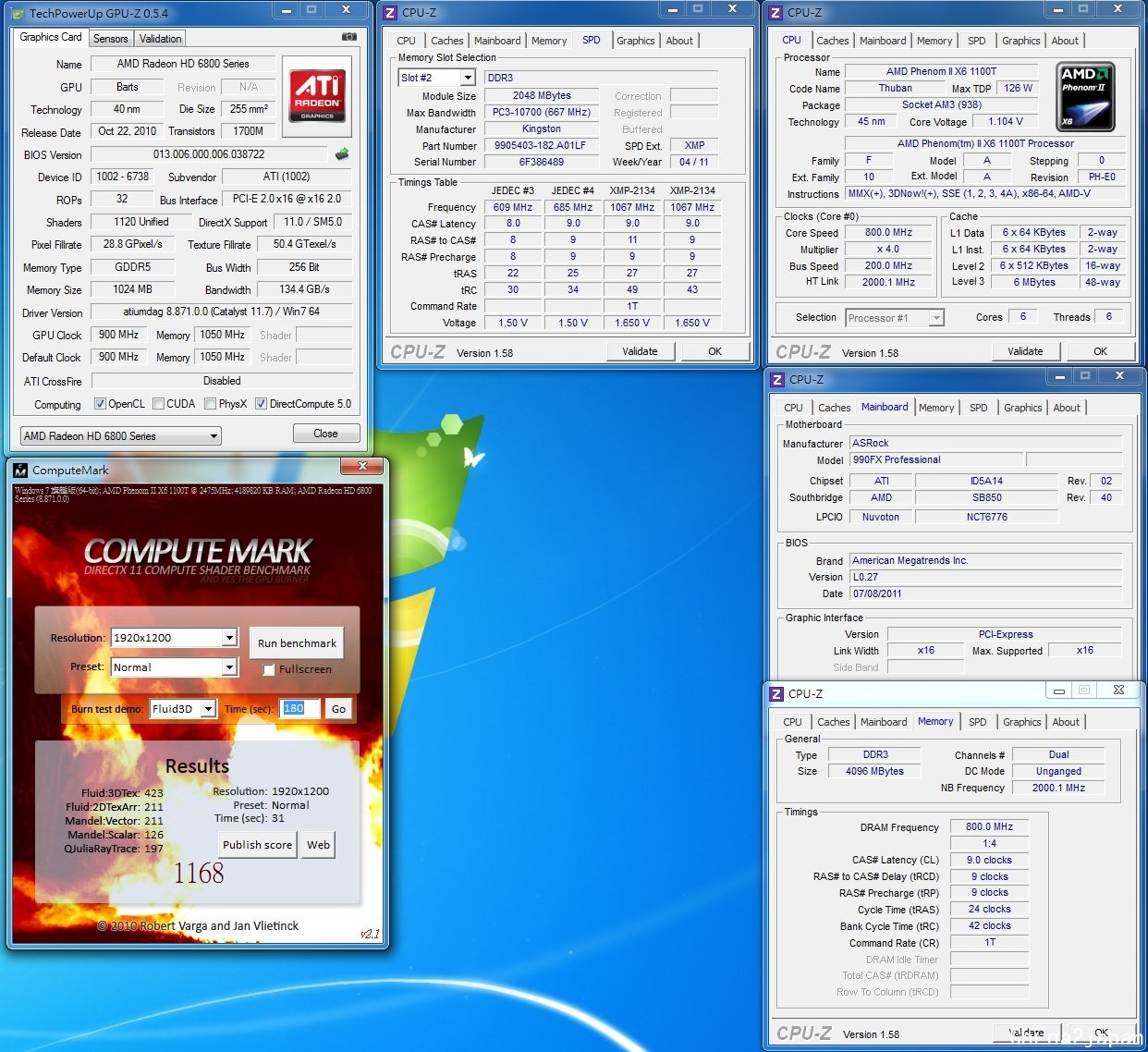1148x1052 pixels.
Task: Click the Part Number value 9905403-182.A01LF
Action: (x=540, y=145)
